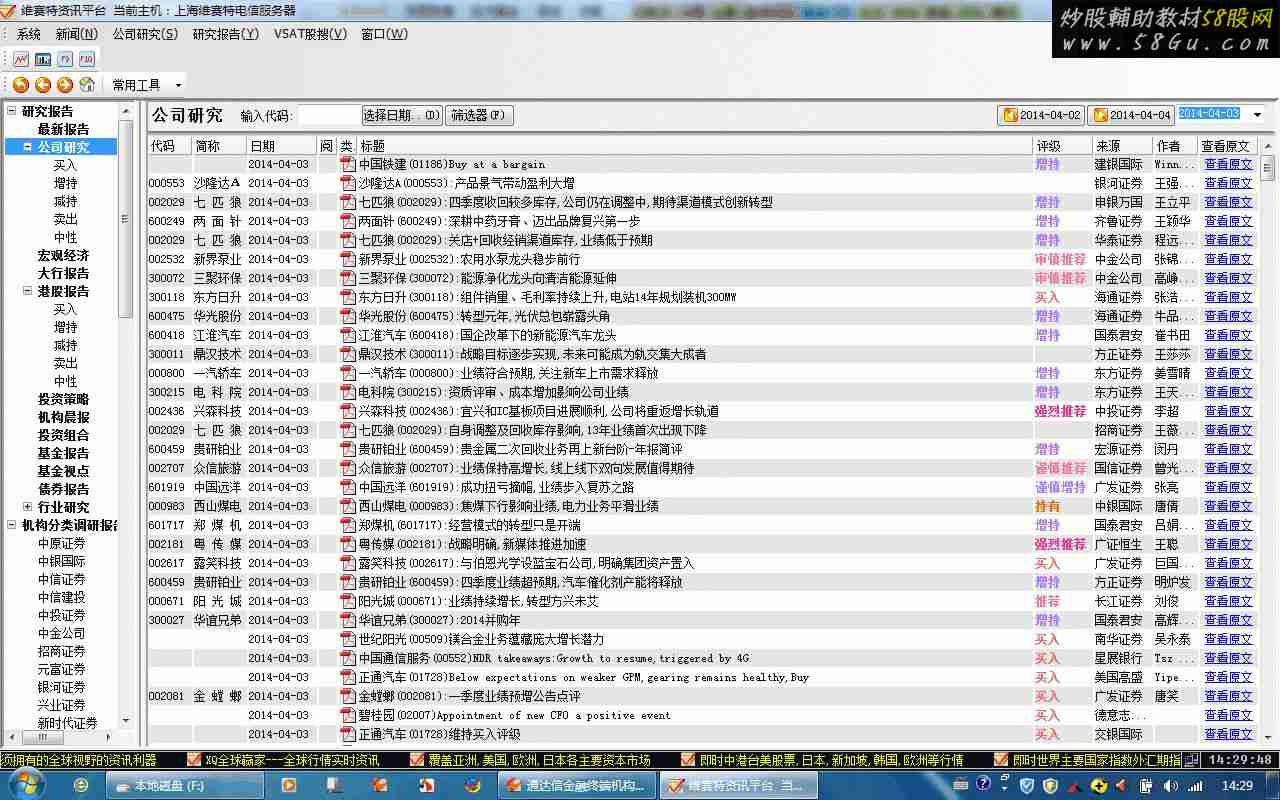Image resolution: width=1280 pixels, height=800 pixels.
Task: Open the 系统 menu
Action: [x=29, y=34]
